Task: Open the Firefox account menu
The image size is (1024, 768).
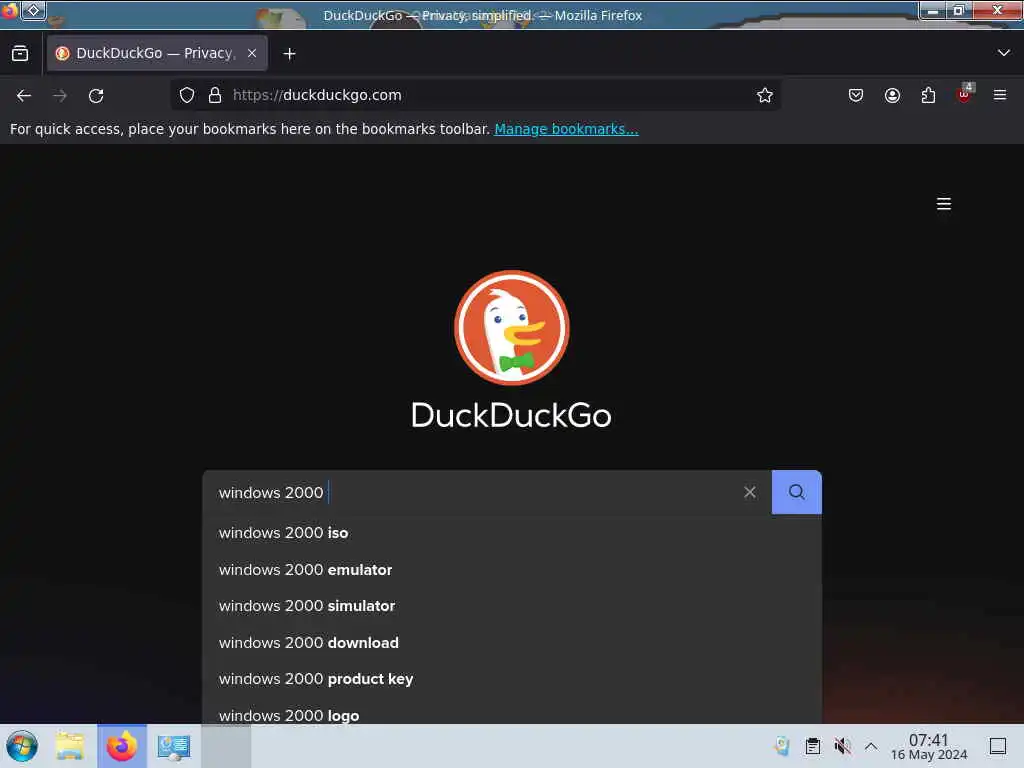Action: coord(892,95)
